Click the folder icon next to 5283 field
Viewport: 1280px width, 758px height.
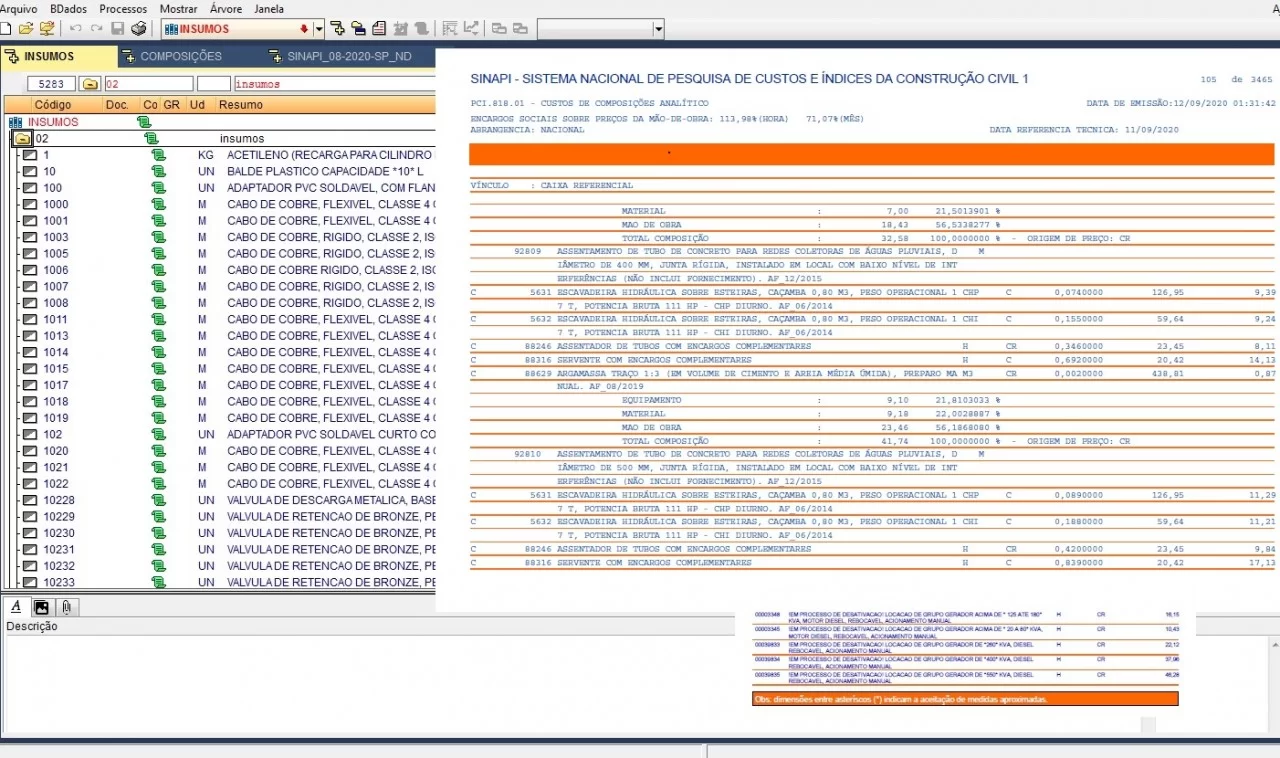click(90, 84)
